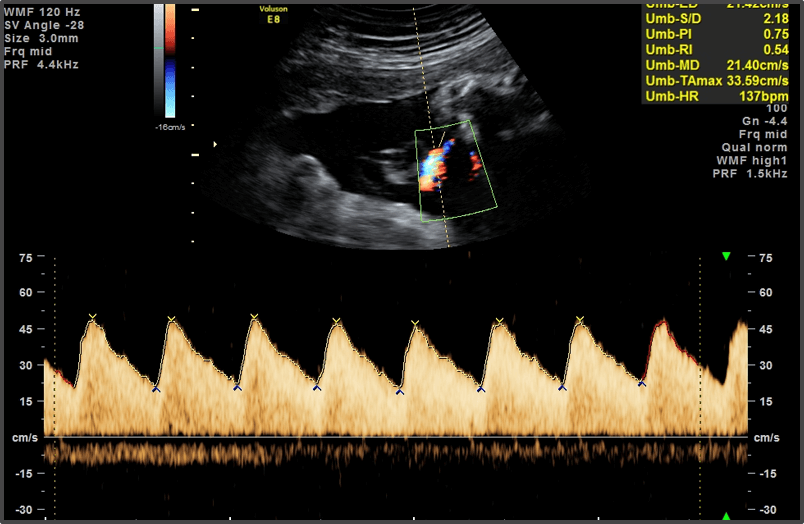Select the PRF 1.5kHz readout

tap(750, 174)
